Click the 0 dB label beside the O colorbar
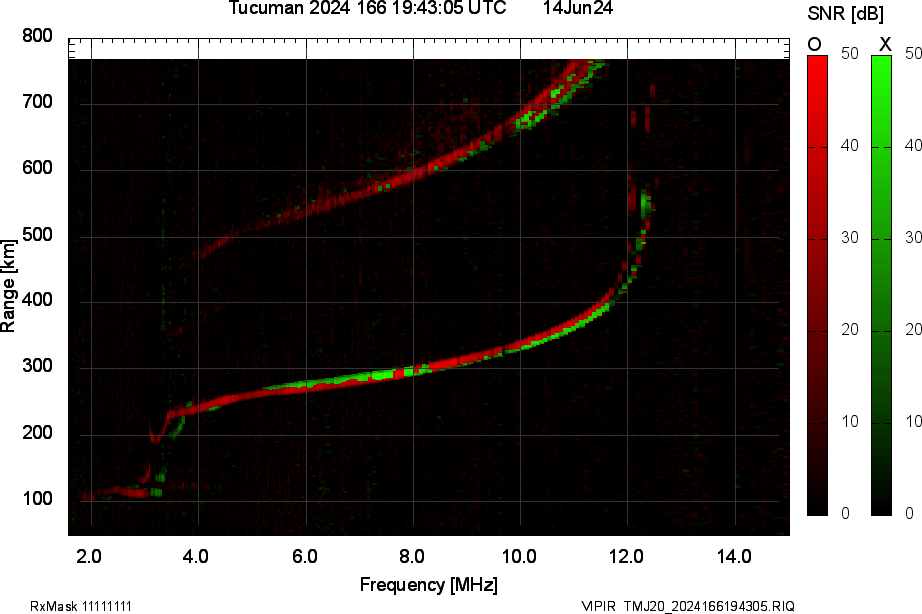The width and height of the screenshot is (922, 614). pos(846,513)
